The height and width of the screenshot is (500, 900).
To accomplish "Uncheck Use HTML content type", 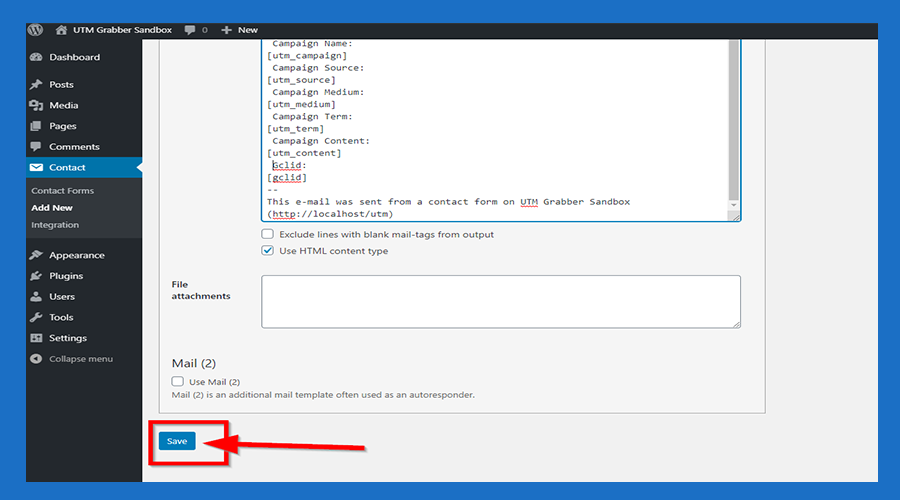I will click(267, 251).
